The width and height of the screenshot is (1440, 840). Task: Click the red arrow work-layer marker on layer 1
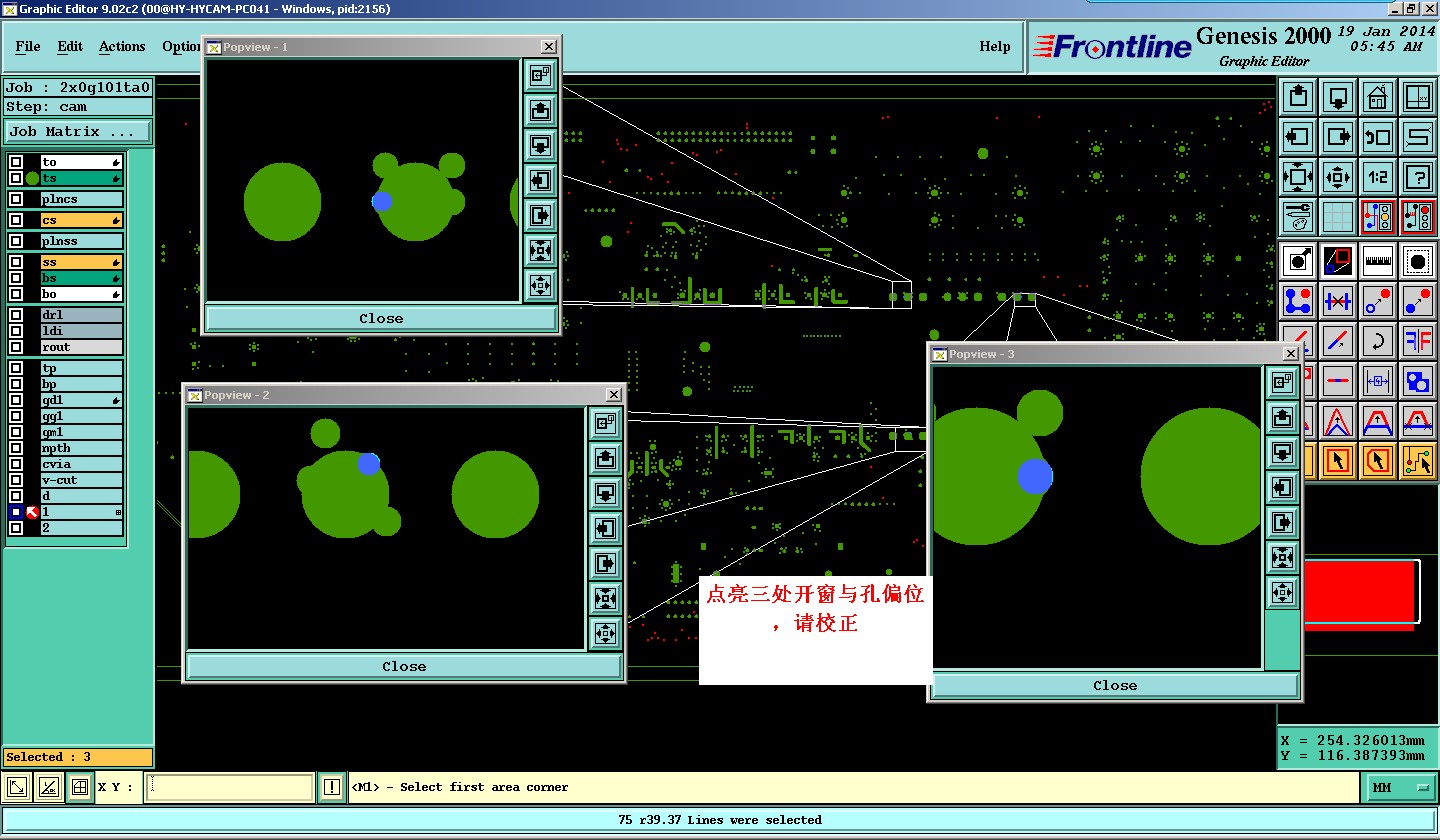click(32, 512)
